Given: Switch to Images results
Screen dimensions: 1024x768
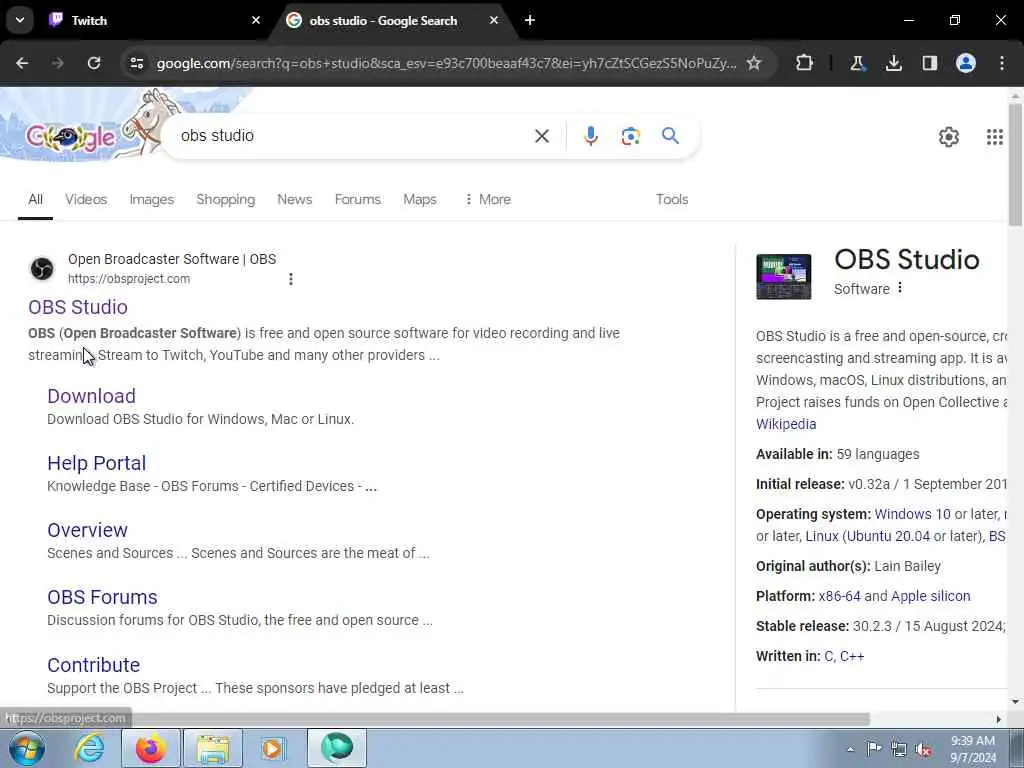Looking at the screenshot, I should pos(152,199).
